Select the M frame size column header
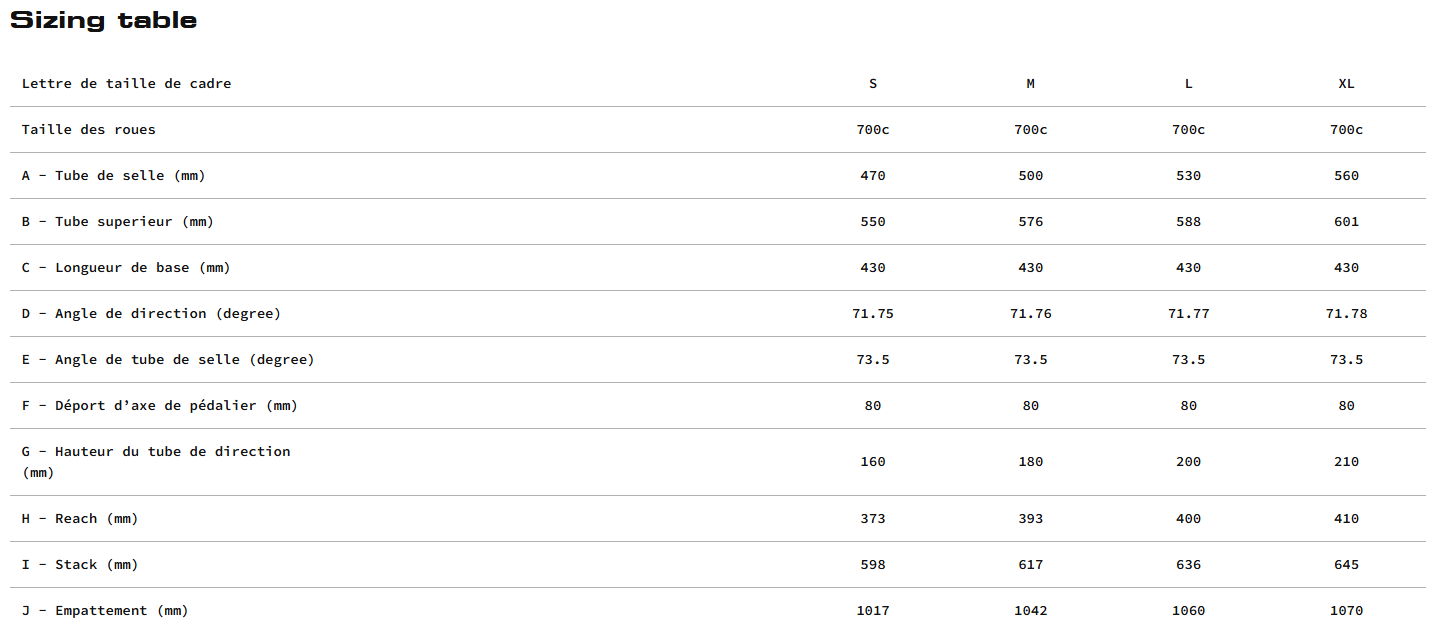The width and height of the screenshot is (1435, 633). 1031,84
